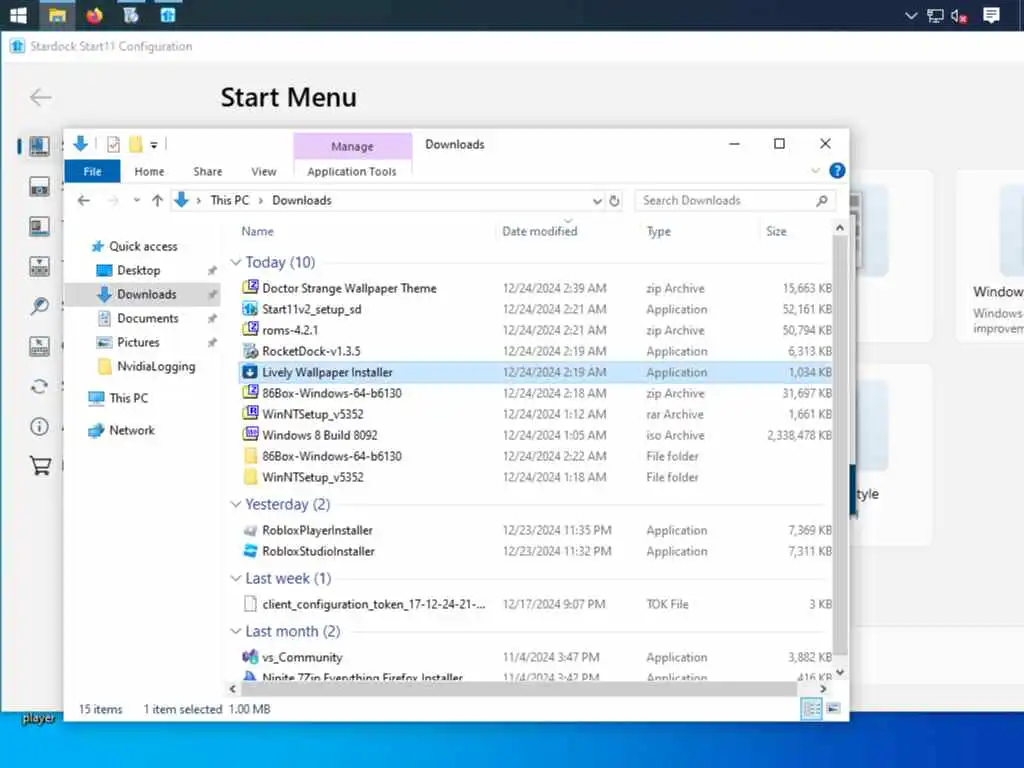Open the Windows Start button
The height and width of the screenshot is (768, 1024).
(18, 15)
